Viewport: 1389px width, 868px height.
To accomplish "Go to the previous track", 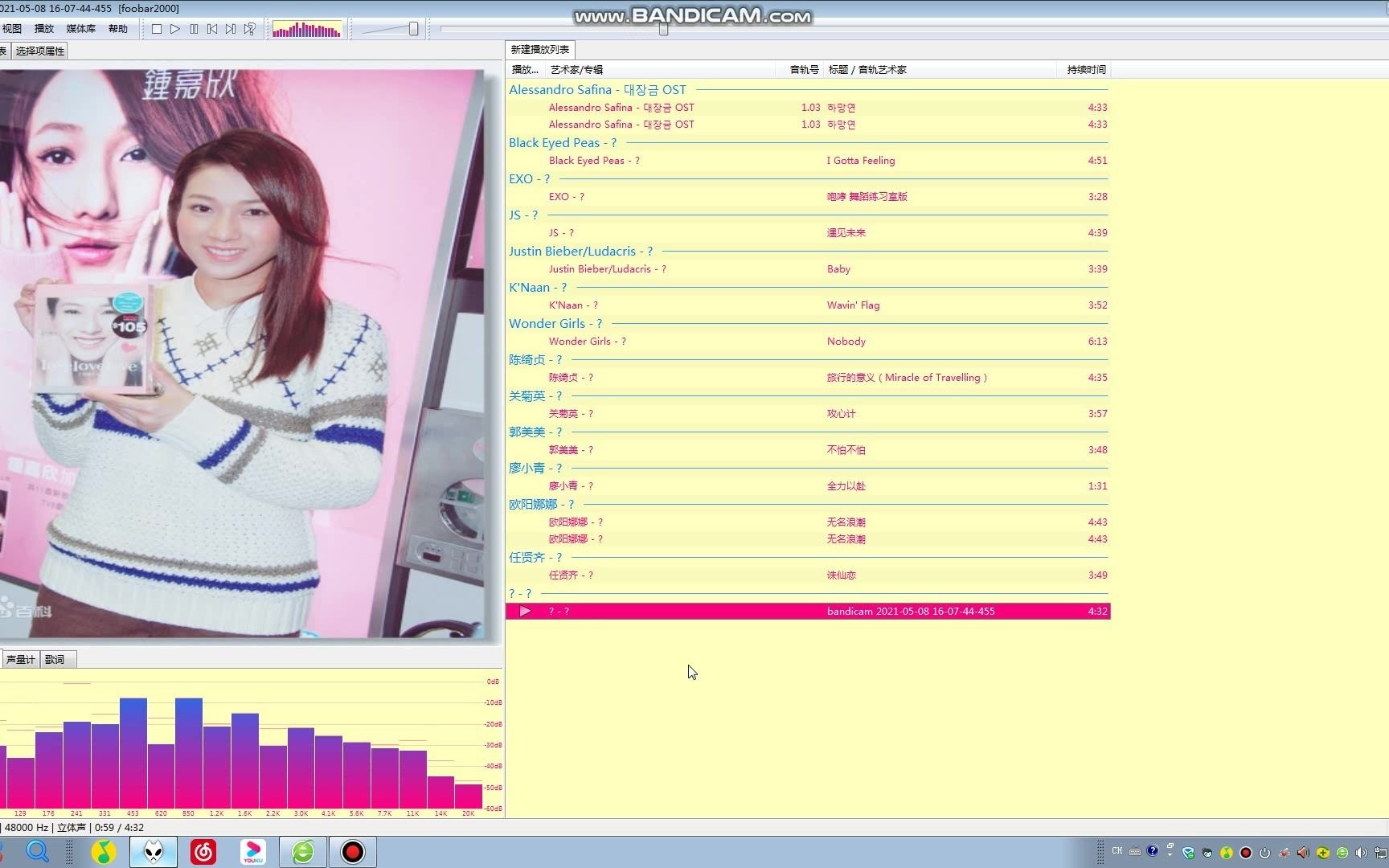I will pyautogui.click(x=212, y=29).
